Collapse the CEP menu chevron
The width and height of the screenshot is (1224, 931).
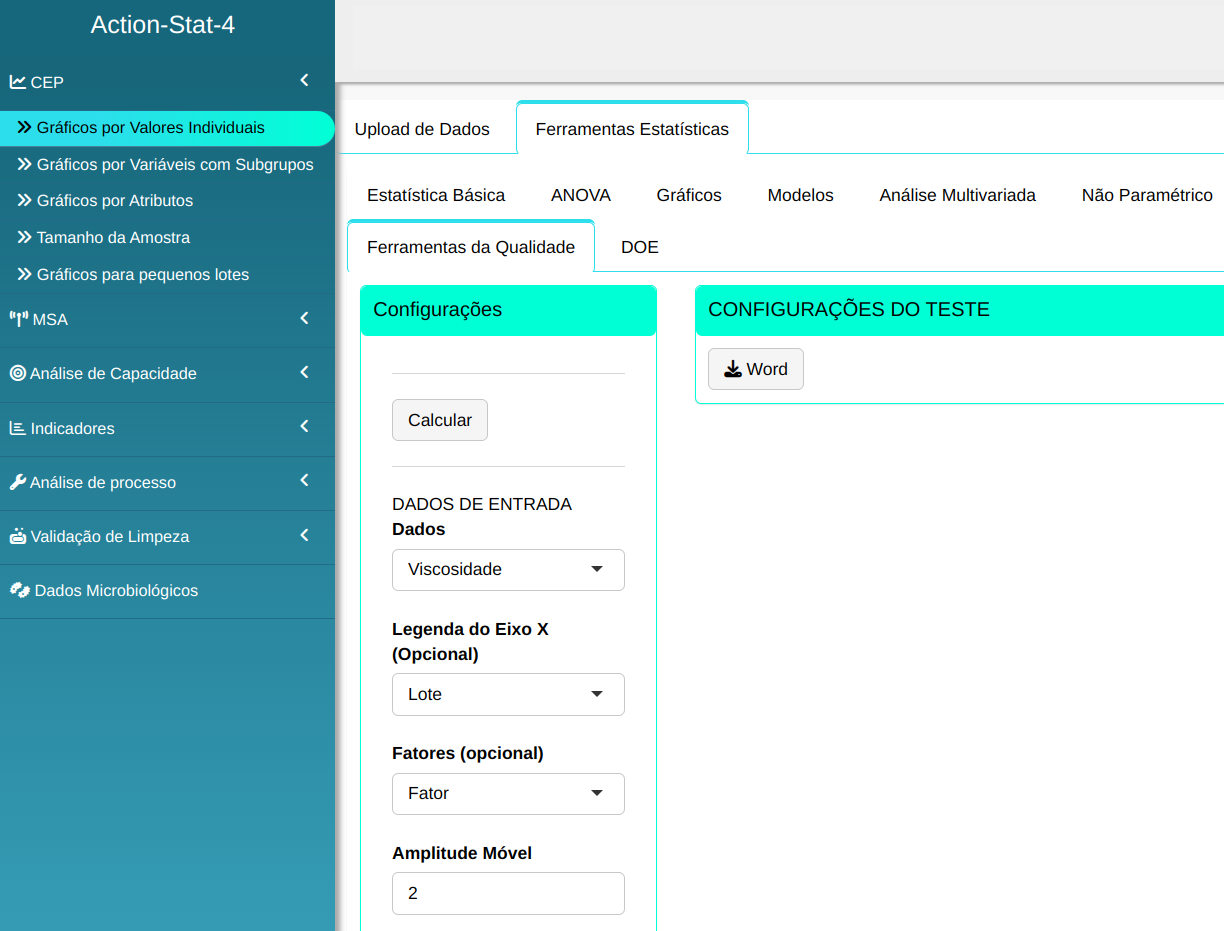(x=305, y=80)
